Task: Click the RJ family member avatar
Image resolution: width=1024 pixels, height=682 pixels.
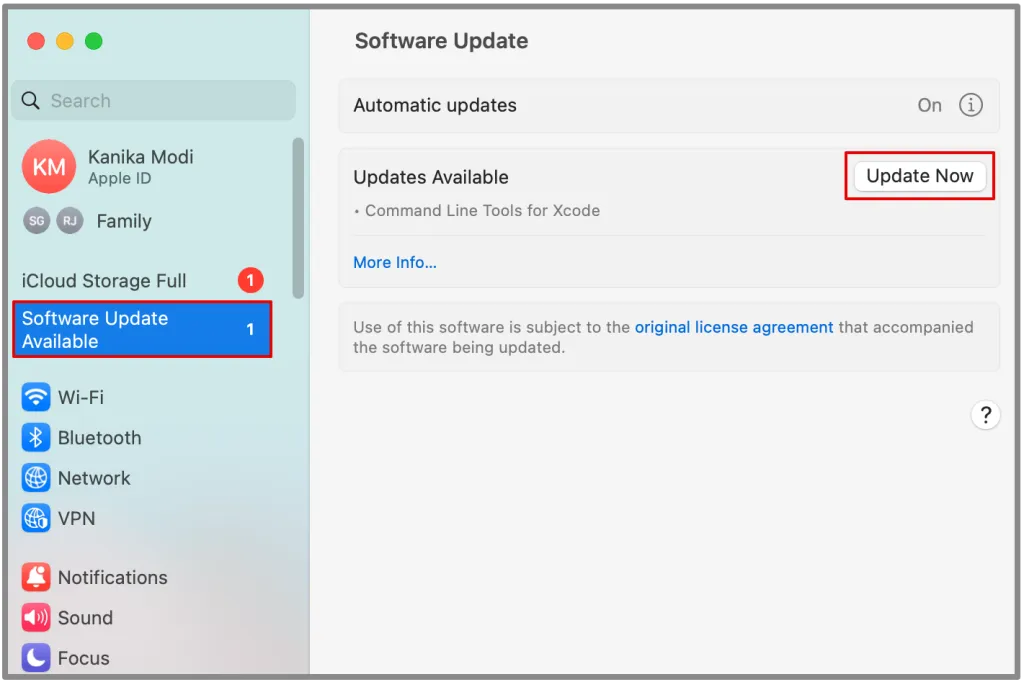Action: (x=69, y=221)
